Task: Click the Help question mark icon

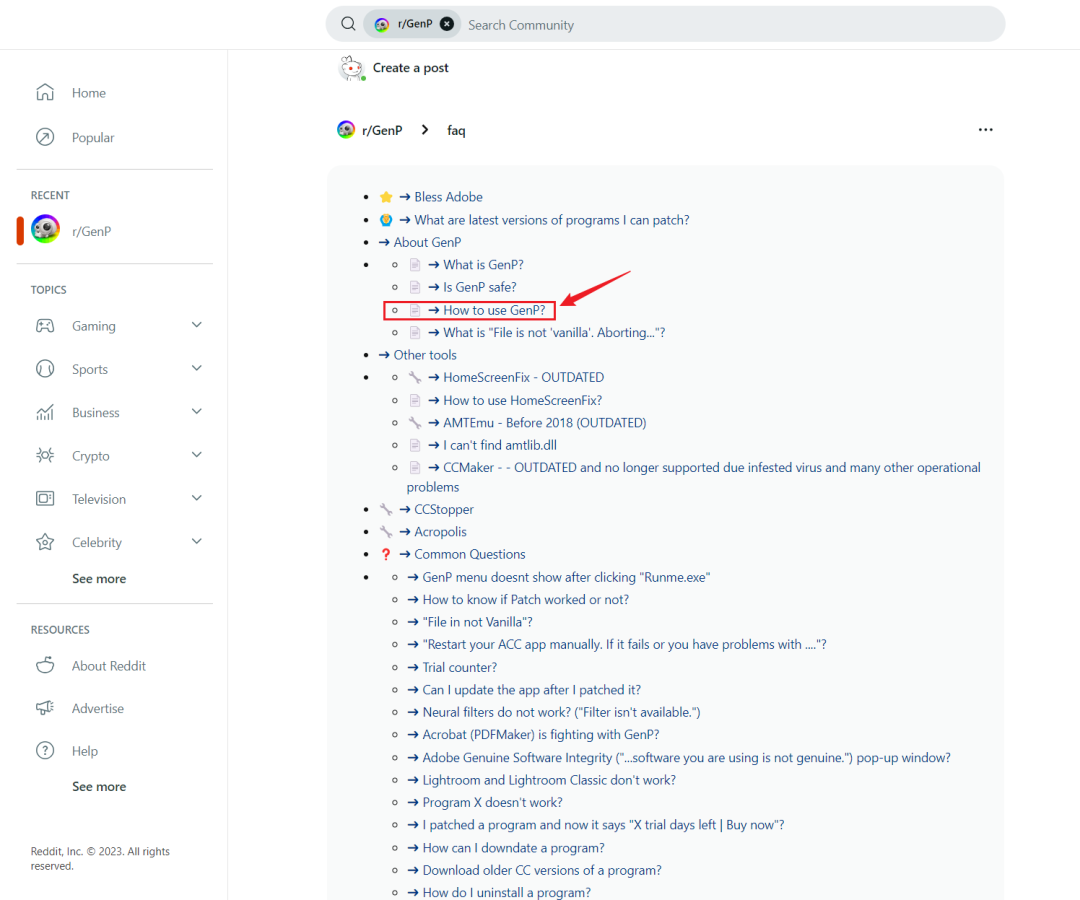Action: [x=45, y=751]
